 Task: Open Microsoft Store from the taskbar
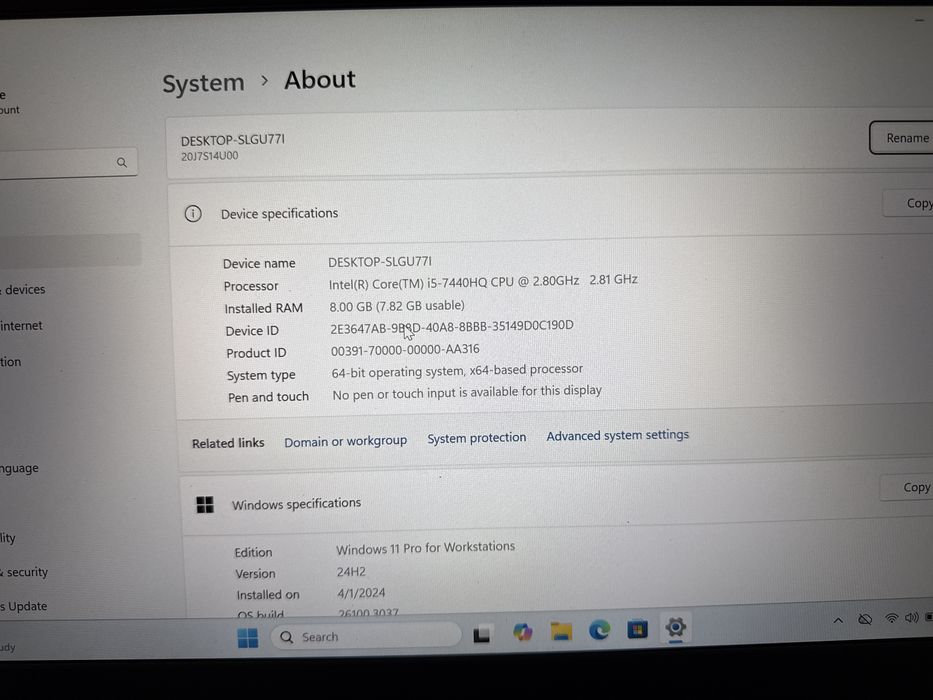[637, 629]
